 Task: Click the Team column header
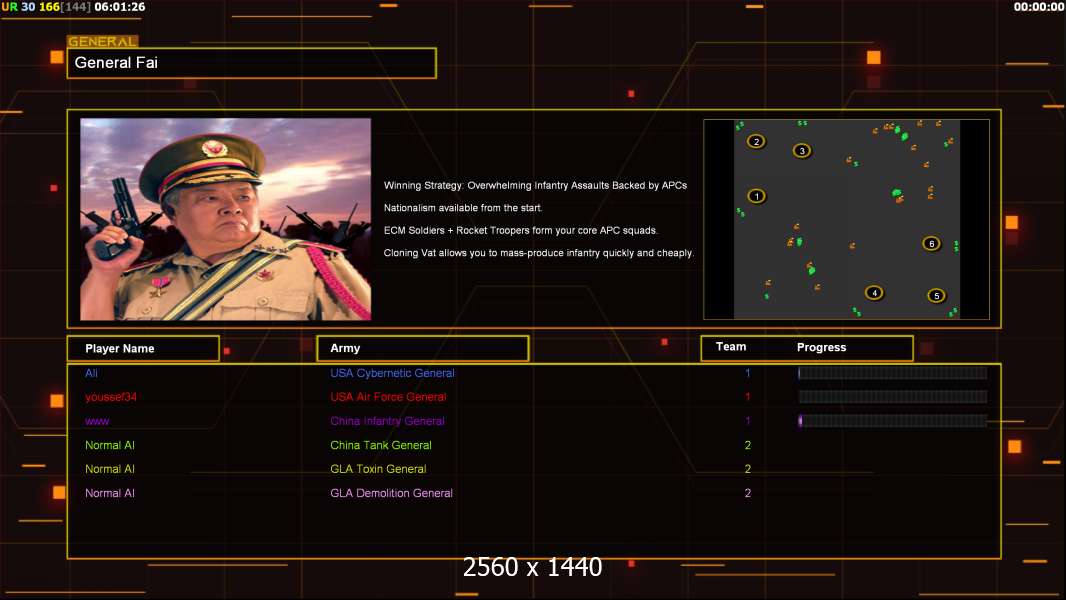pyautogui.click(x=731, y=347)
